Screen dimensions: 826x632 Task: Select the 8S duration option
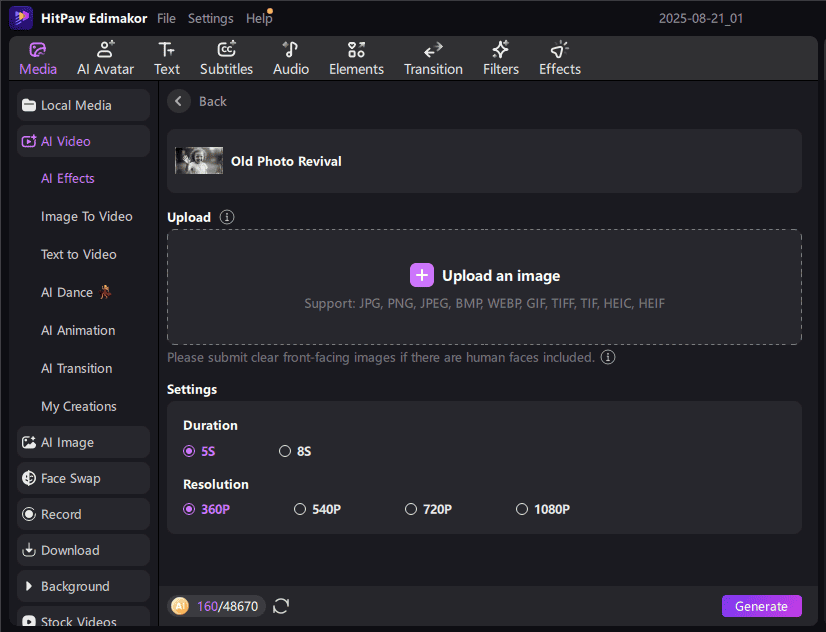(x=295, y=451)
